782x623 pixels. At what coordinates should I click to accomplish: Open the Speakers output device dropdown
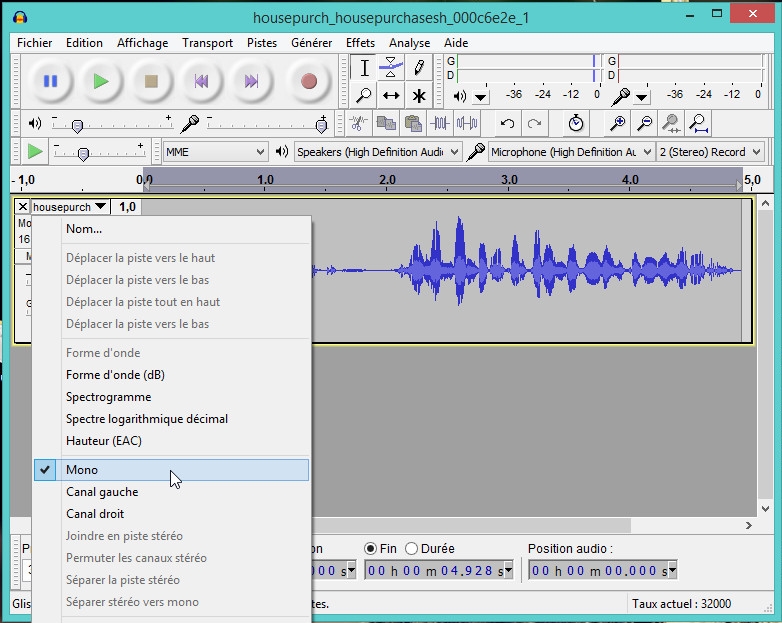pyautogui.click(x=378, y=152)
